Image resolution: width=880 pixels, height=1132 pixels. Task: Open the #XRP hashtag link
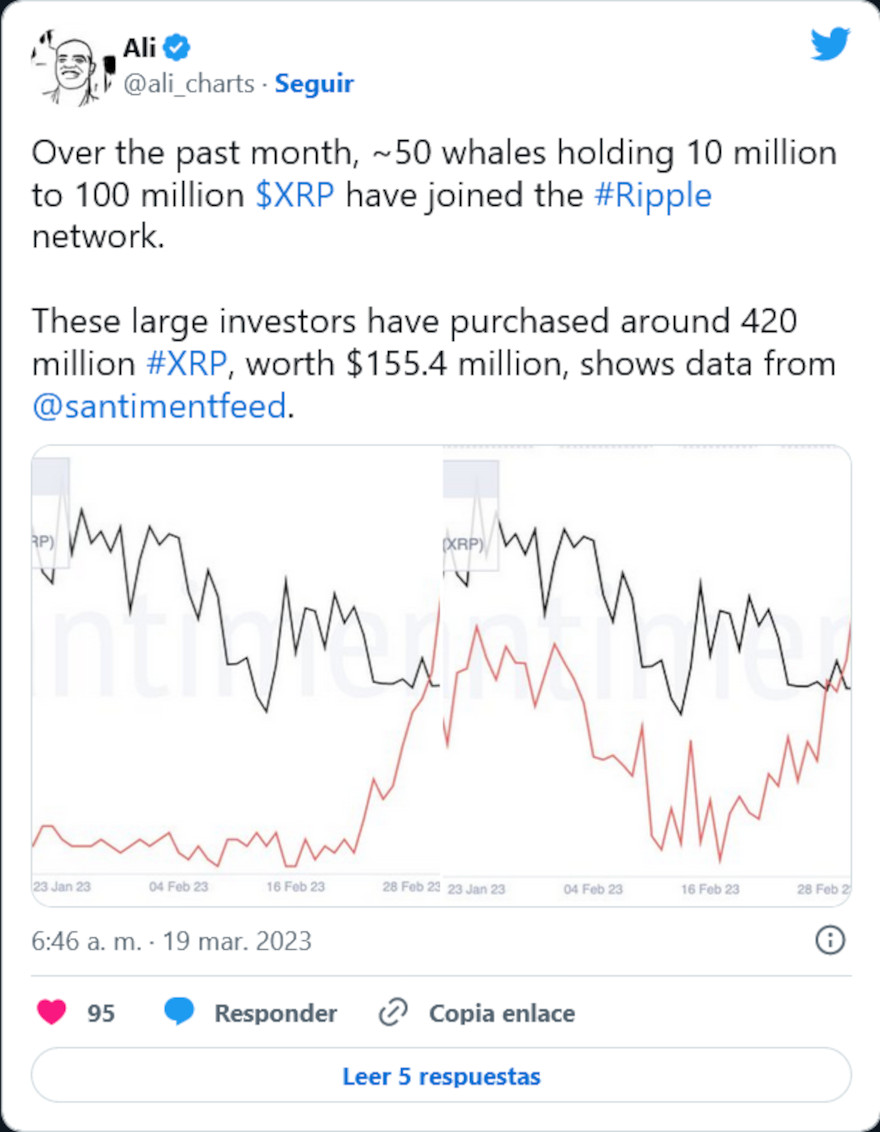click(188, 364)
